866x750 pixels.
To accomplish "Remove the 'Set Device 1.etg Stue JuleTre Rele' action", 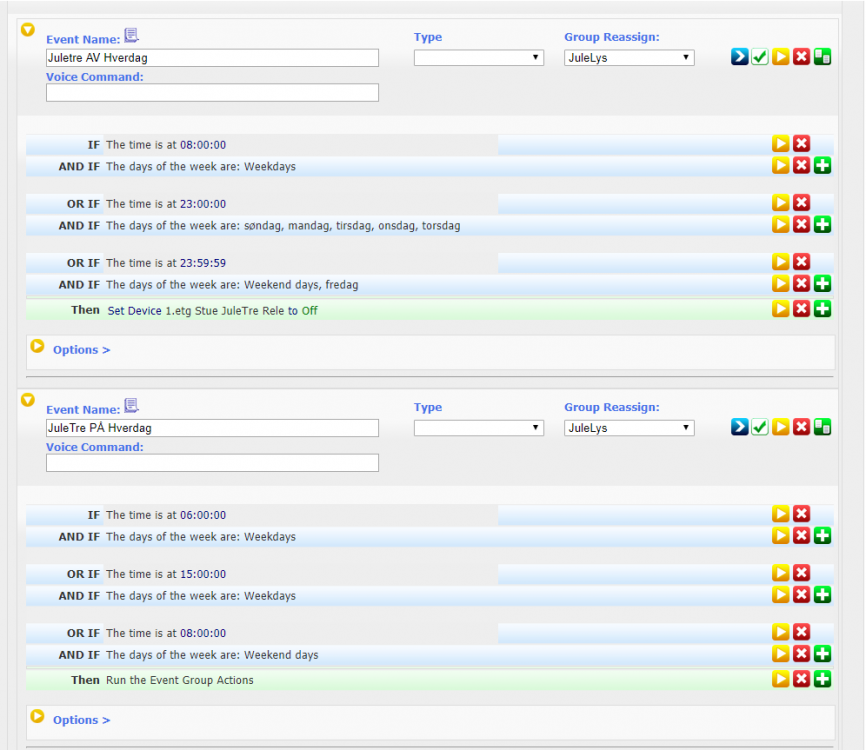I will click(x=801, y=309).
